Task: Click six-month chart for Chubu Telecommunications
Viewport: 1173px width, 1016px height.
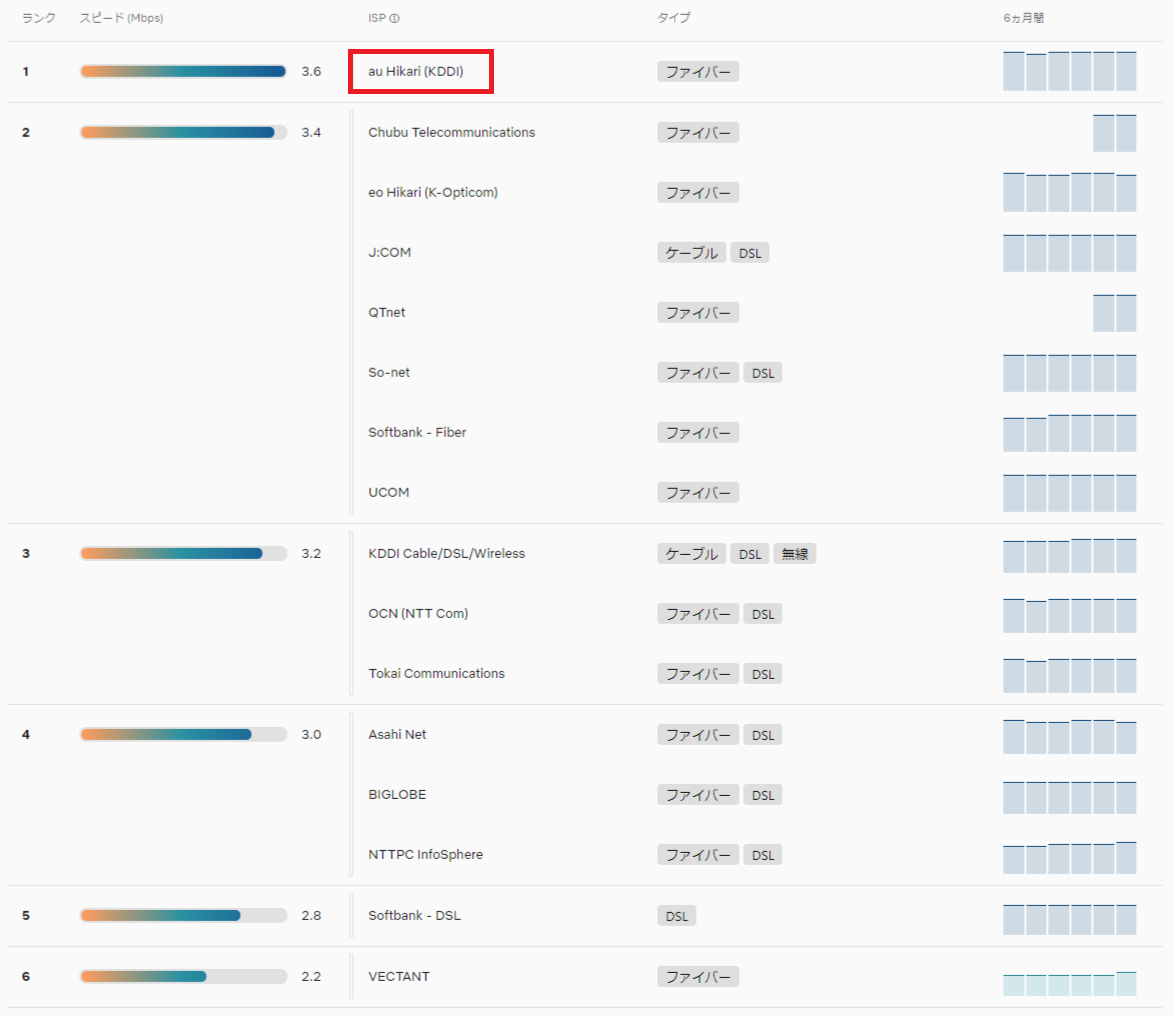Action: 1115,133
